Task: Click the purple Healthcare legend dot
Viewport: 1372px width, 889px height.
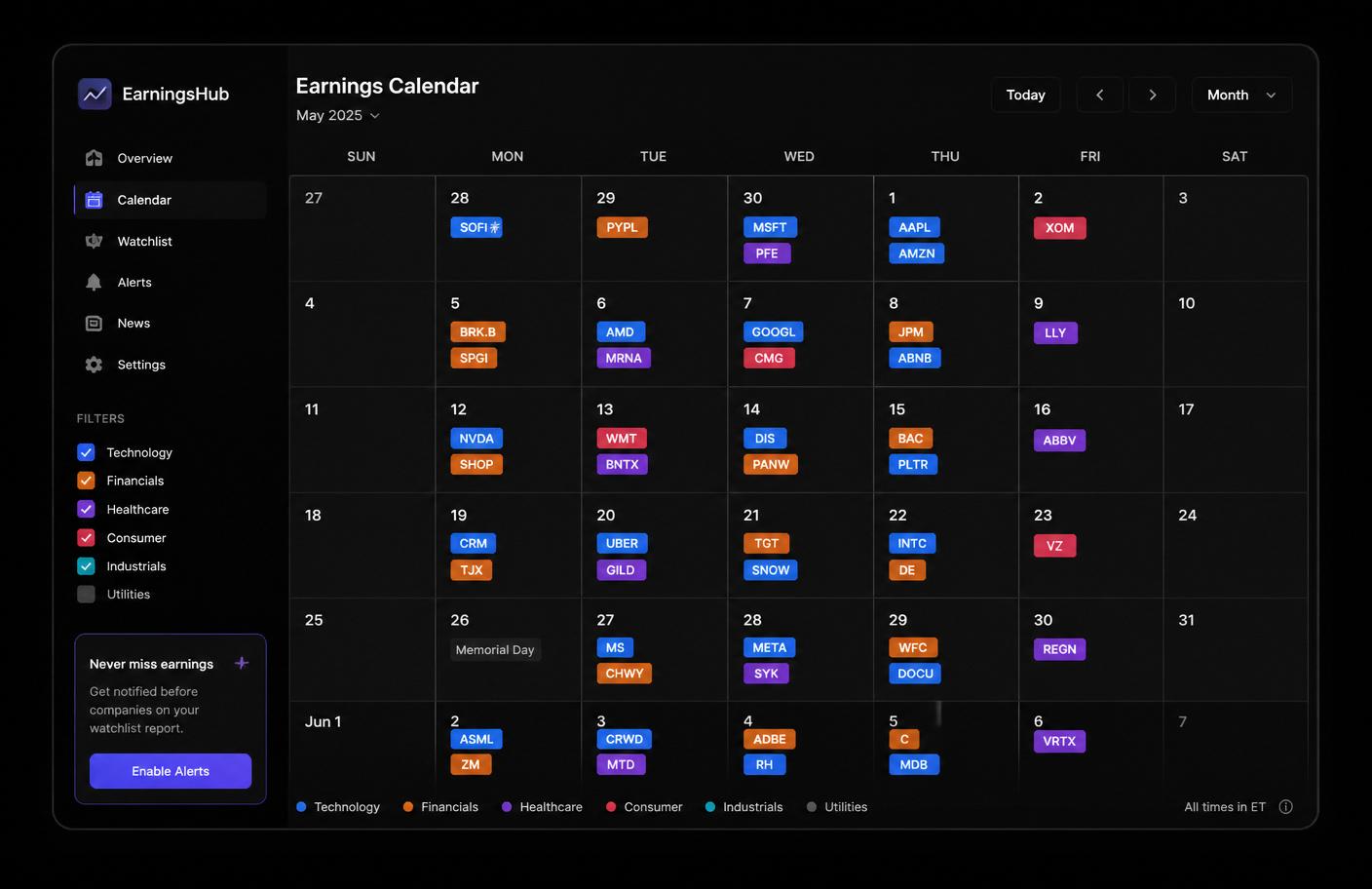Action: (x=507, y=806)
